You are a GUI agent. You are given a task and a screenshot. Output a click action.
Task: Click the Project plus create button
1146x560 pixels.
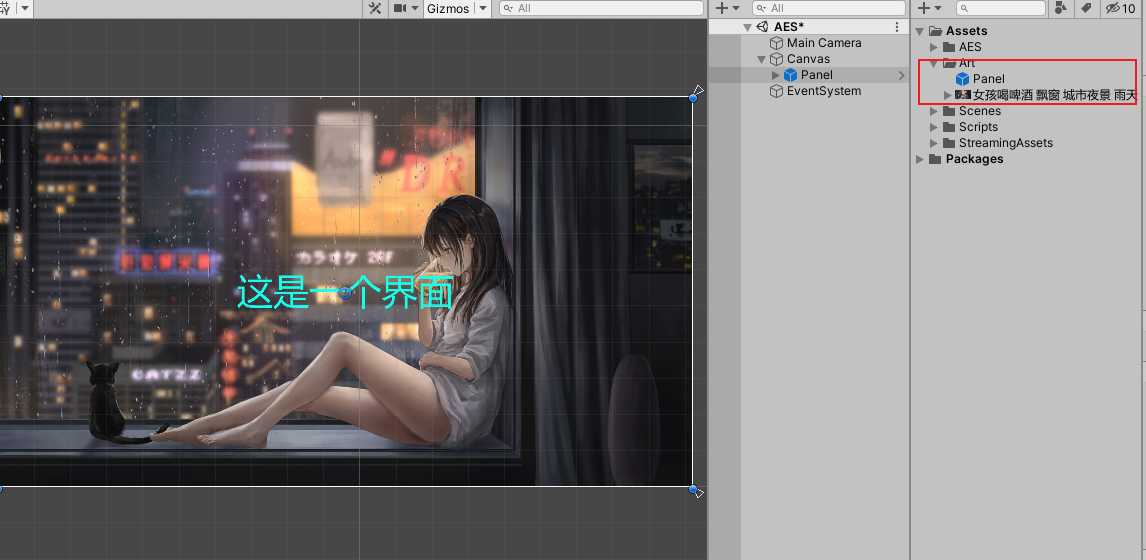click(924, 8)
